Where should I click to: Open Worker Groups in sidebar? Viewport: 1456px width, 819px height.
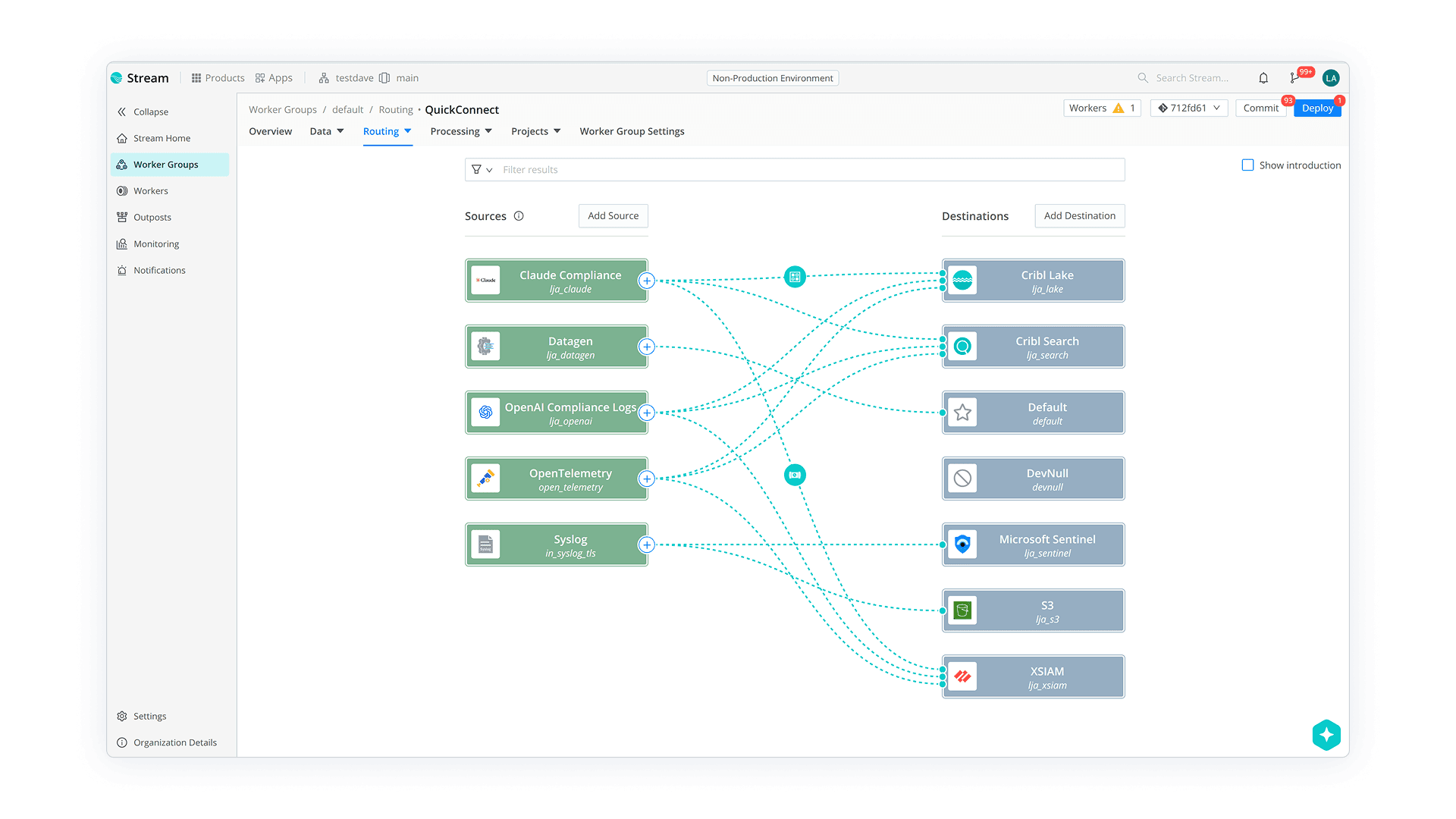(170, 165)
